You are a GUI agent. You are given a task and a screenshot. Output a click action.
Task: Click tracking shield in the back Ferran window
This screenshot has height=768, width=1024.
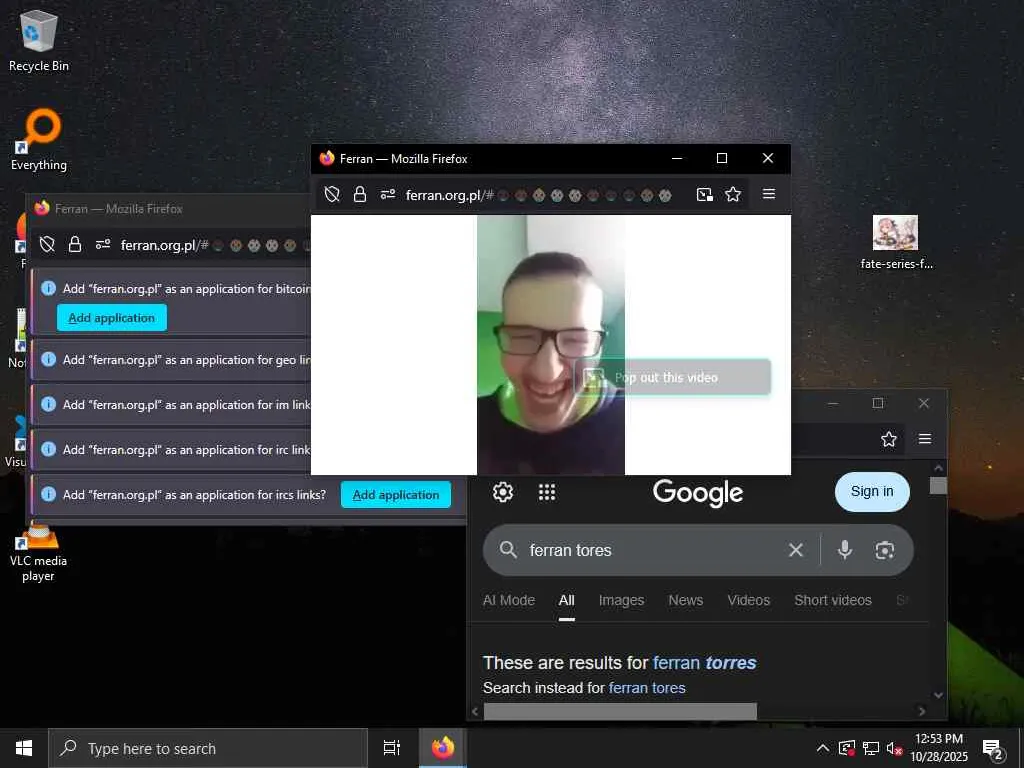point(47,244)
